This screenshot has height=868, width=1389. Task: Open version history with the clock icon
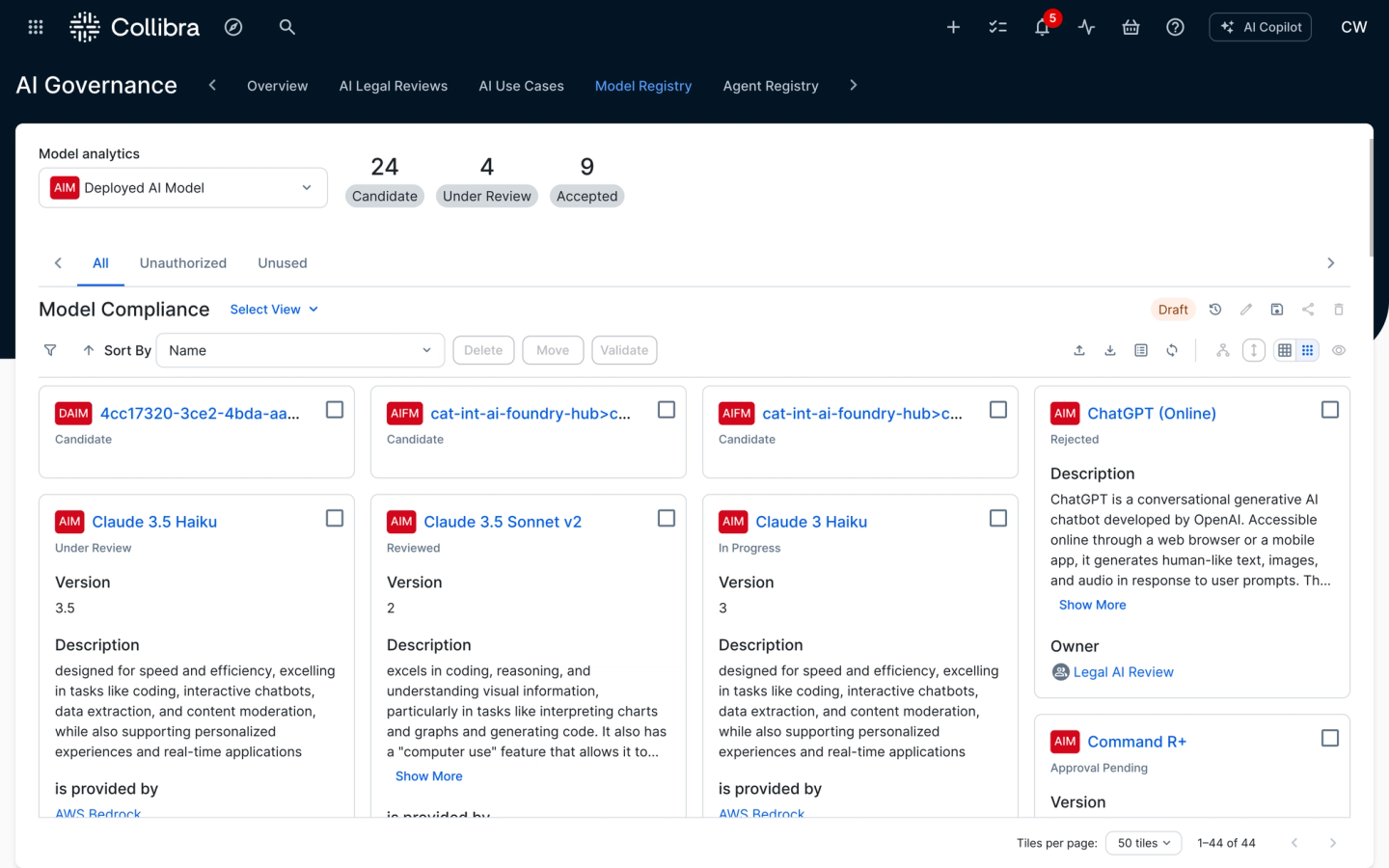1214,309
